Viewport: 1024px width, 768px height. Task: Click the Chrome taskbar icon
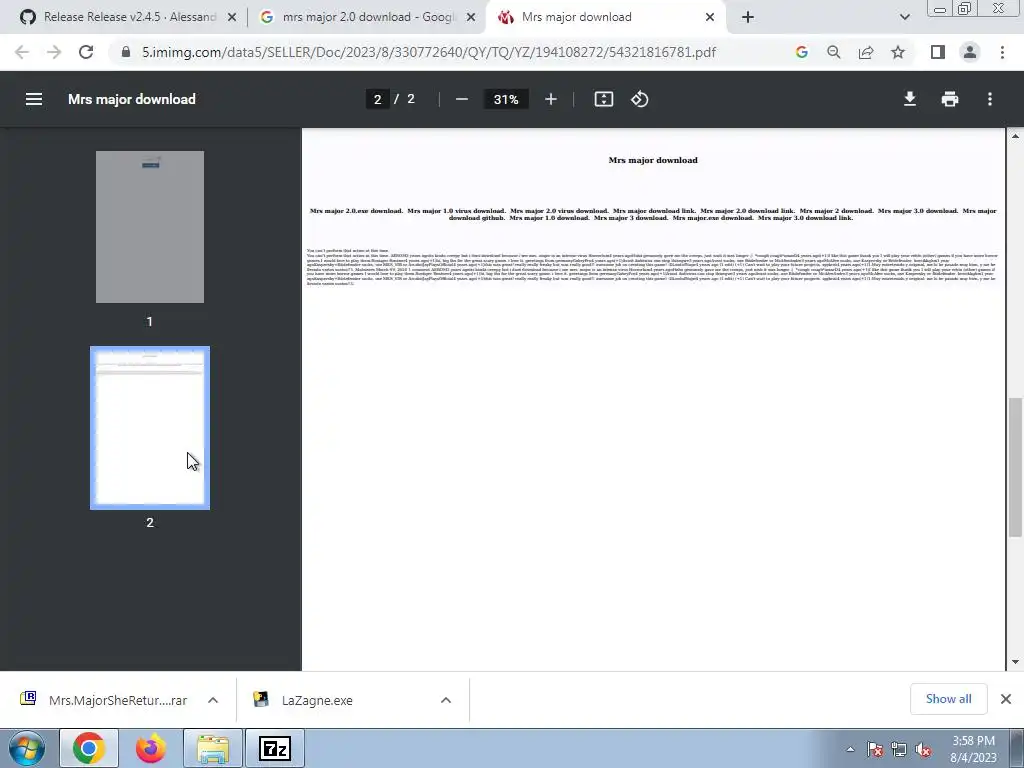[89, 748]
